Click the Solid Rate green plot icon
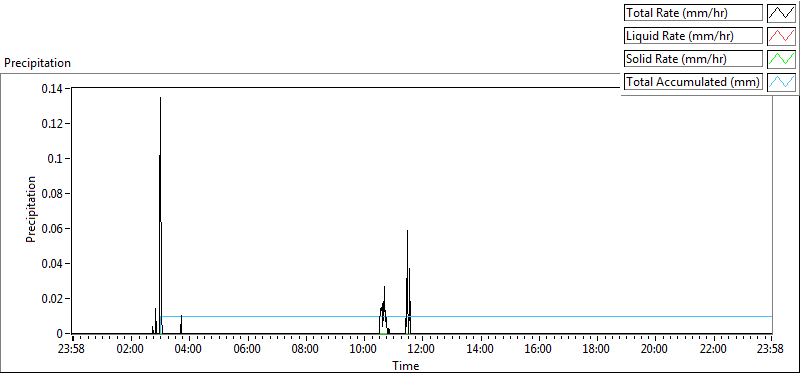This screenshot has width=800, height=373. pos(781,59)
